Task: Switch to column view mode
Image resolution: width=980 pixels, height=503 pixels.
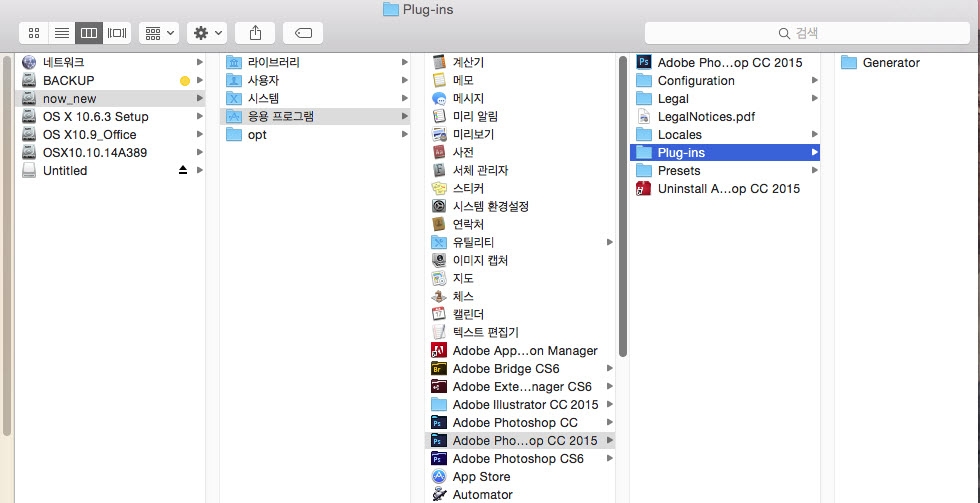Action: [89, 33]
